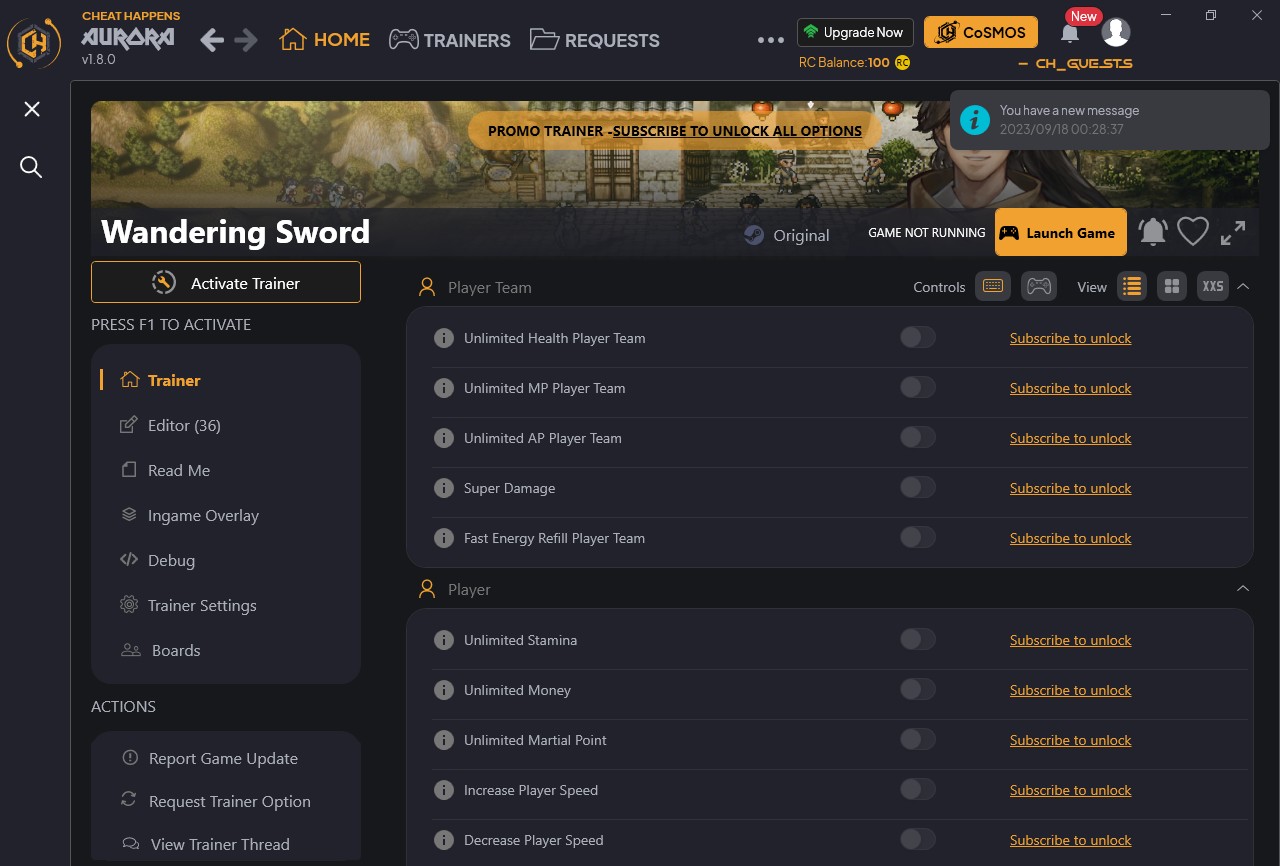Go back with the left arrow
The height and width of the screenshot is (866, 1280).
212,40
